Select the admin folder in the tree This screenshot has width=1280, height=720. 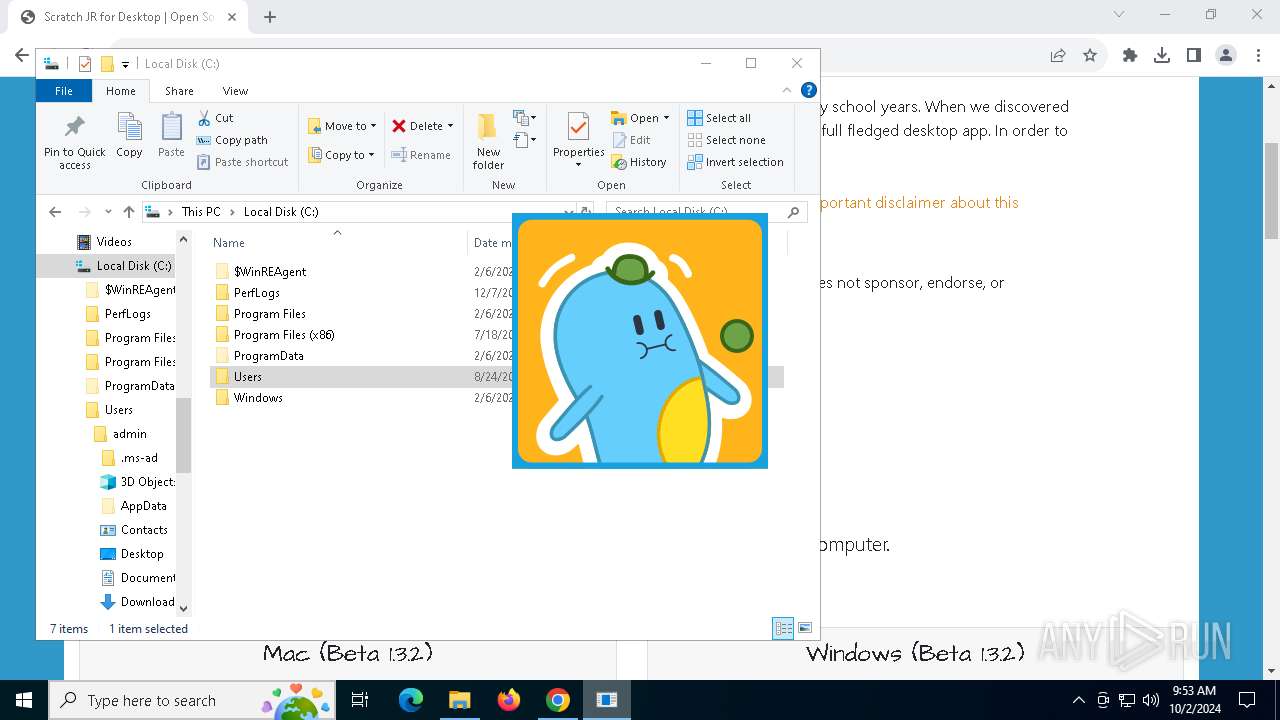coord(130,434)
